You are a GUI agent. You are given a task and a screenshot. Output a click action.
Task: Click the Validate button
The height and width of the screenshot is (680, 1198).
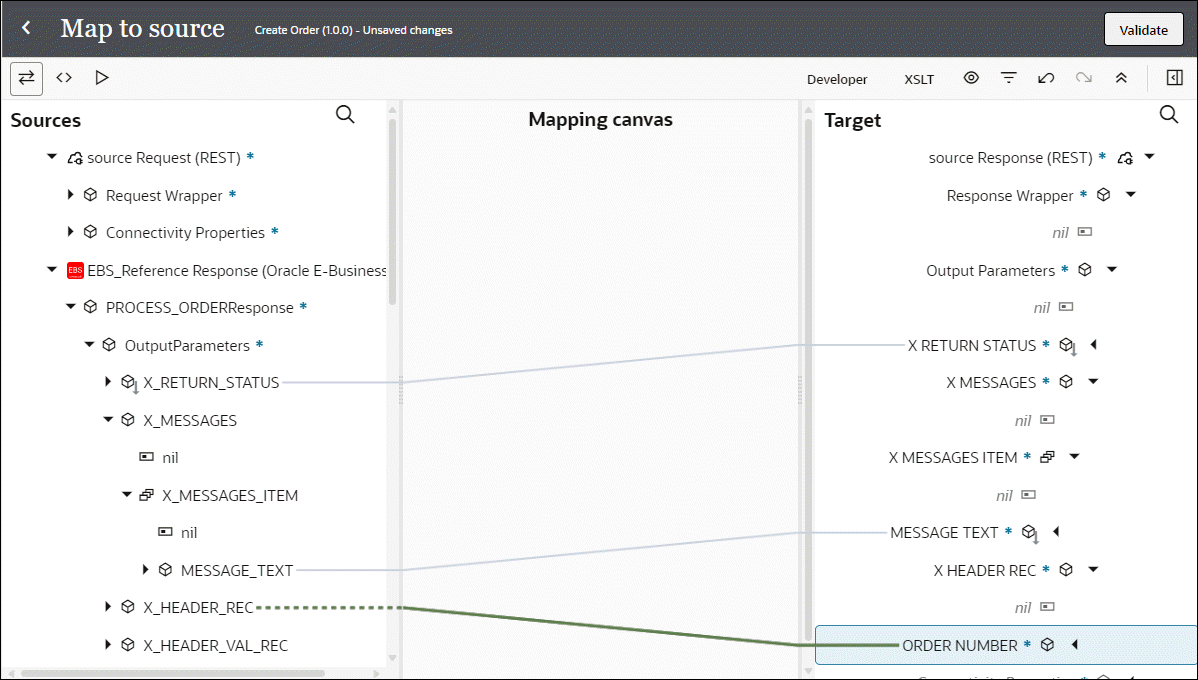click(x=1143, y=30)
